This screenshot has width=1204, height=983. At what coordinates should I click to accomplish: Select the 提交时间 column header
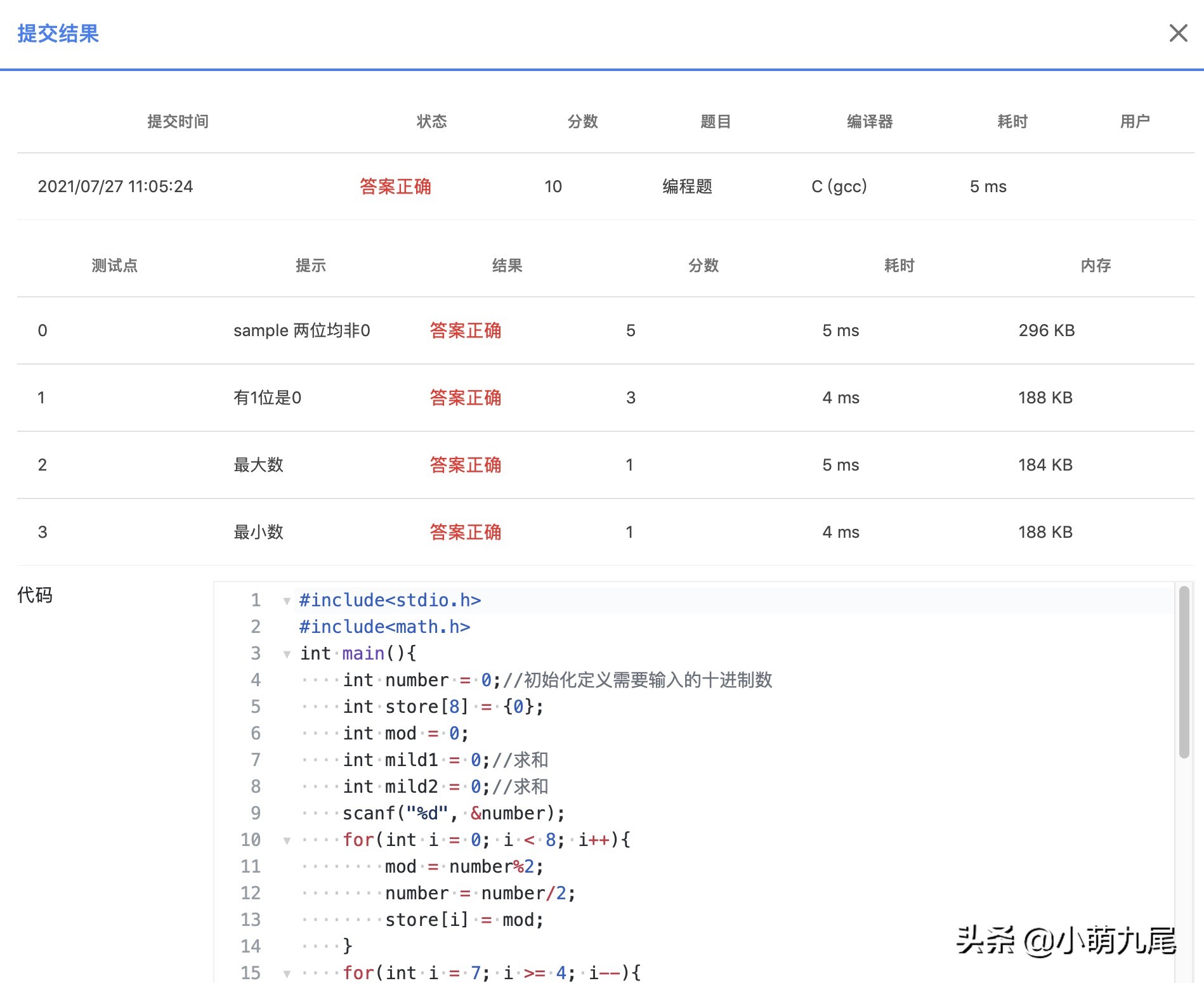coord(178,121)
